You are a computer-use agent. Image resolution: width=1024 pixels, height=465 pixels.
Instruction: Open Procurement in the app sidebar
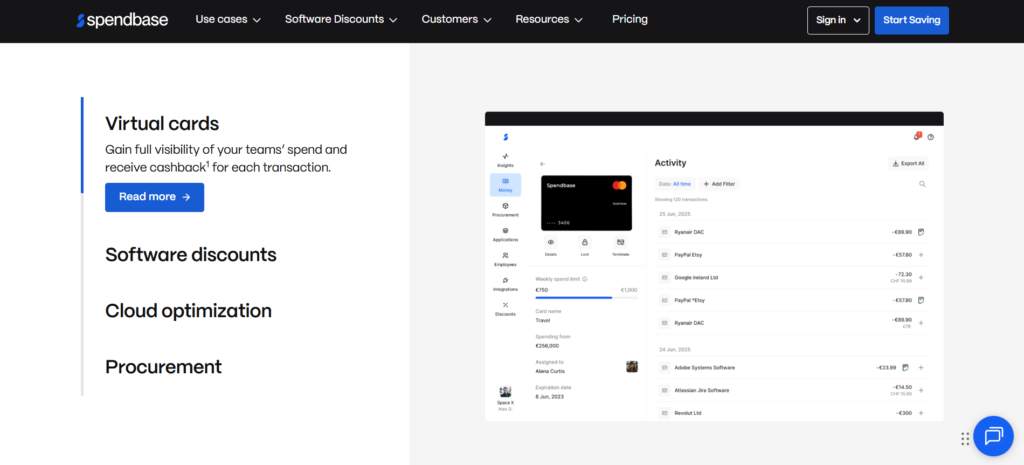[505, 209]
